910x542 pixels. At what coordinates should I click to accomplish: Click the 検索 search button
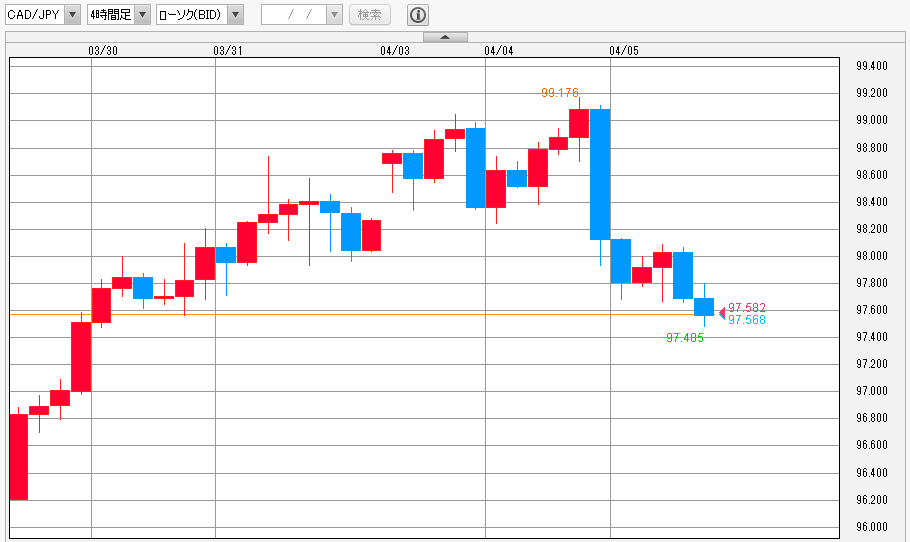[370, 15]
